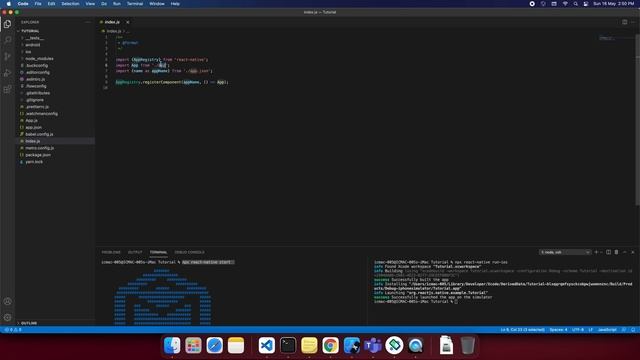Launch Google Chrome from the Dock

pyautogui.click(x=330, y=346)
